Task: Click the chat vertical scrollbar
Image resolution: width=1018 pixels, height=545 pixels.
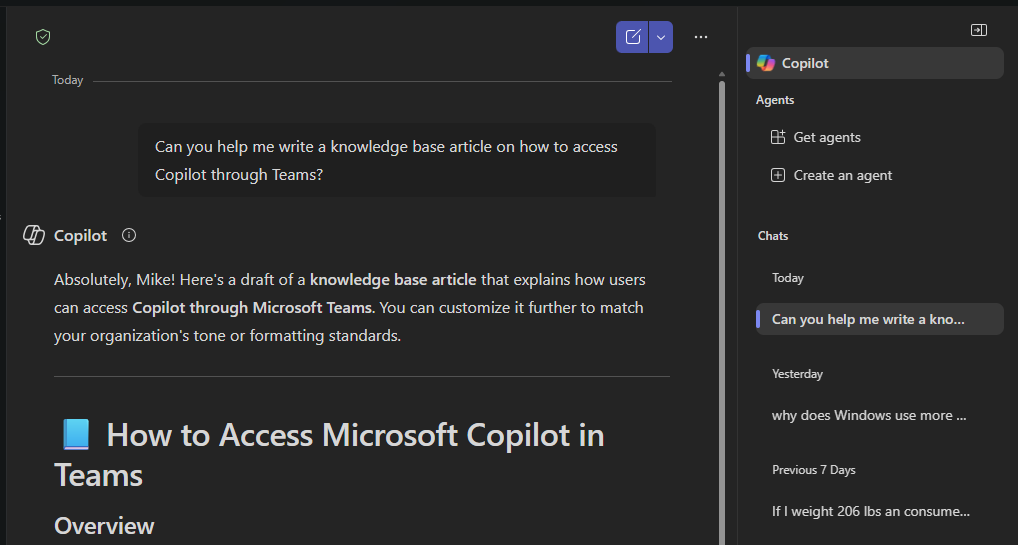Action: coord(722,300)
